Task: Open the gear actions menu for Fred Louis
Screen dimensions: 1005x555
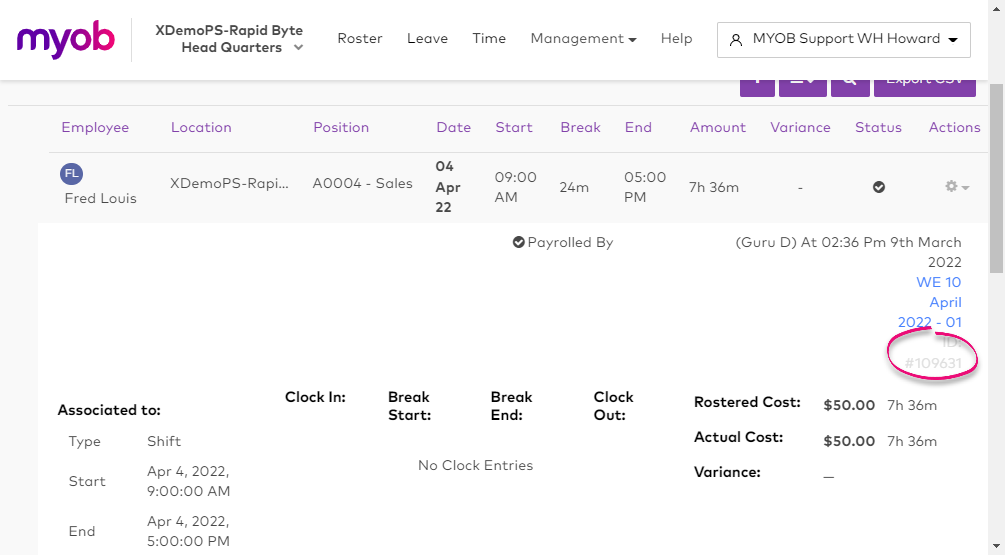Action: coord(957,187)
